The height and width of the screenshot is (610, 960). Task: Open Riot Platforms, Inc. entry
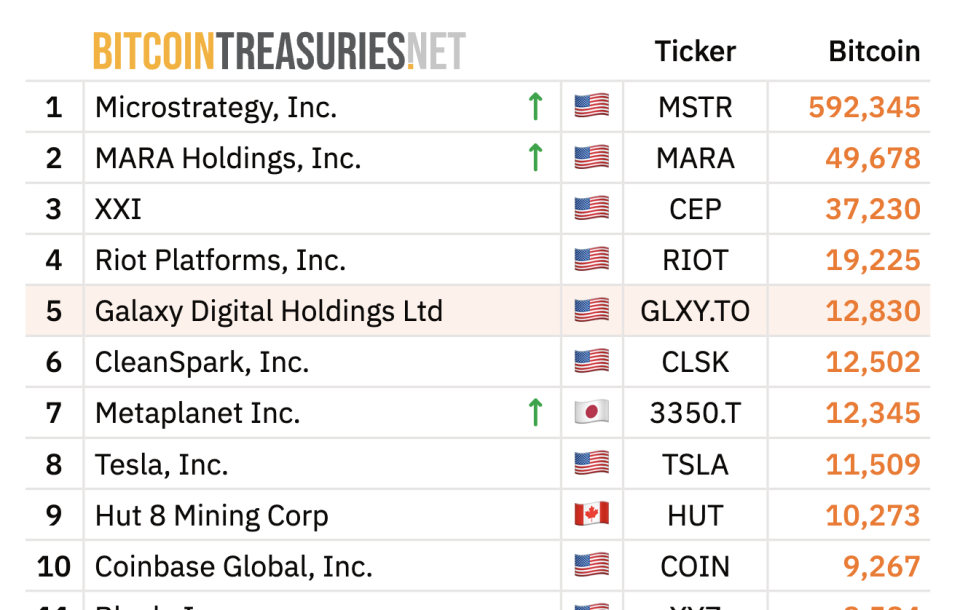point(220,260)
